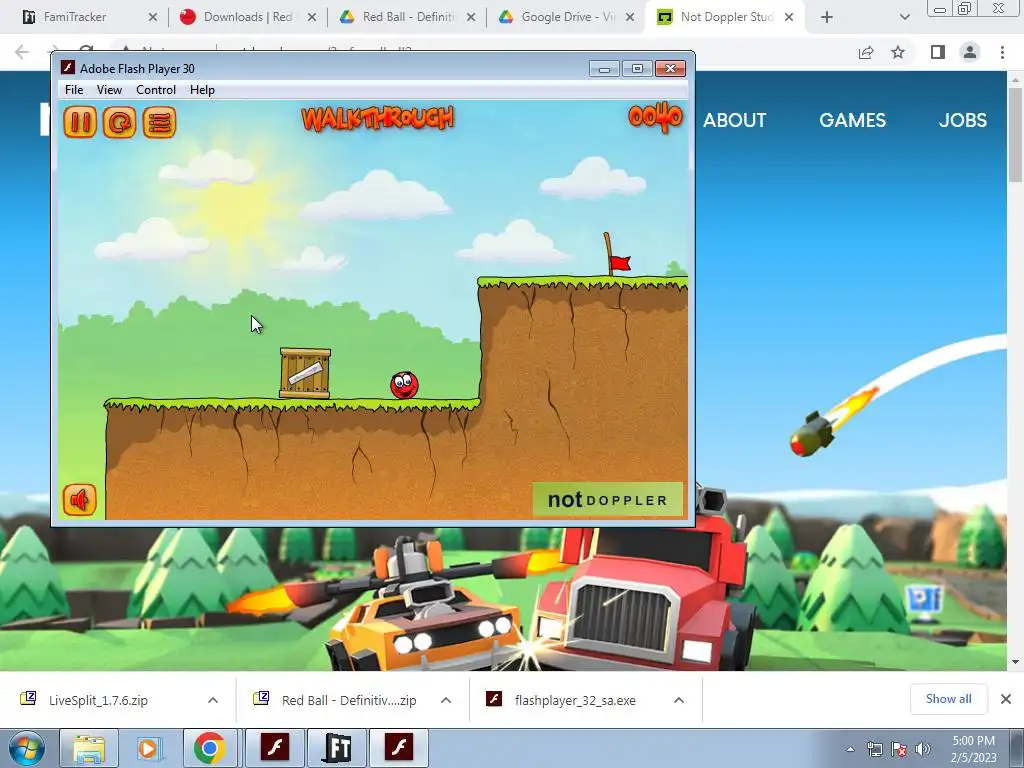
Task: Open a new browser tab
Action: point(827,17)
